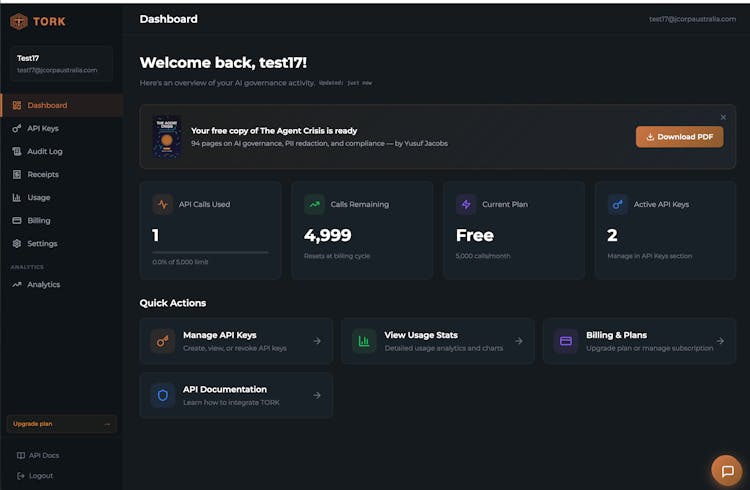The image size is (750, 490).
Task: Click the card icon on Billing & Plans
Action: [x=566, y=341]
